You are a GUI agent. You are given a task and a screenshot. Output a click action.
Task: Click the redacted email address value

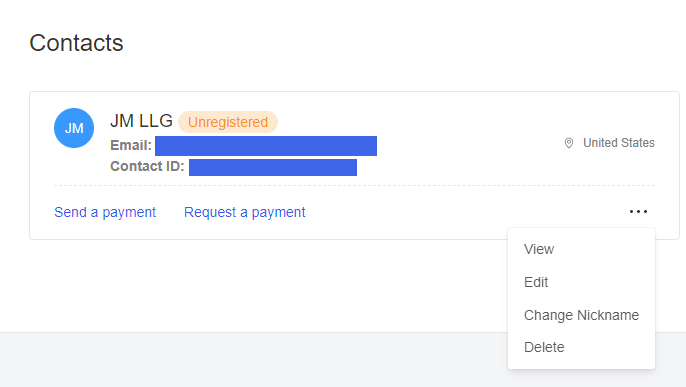click(266, 146)
